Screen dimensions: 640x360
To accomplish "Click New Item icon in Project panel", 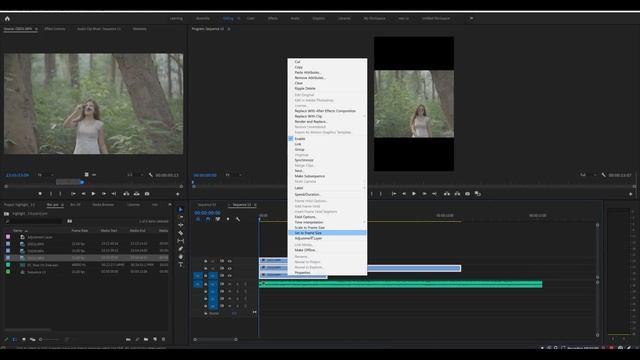I will (155, 339).
